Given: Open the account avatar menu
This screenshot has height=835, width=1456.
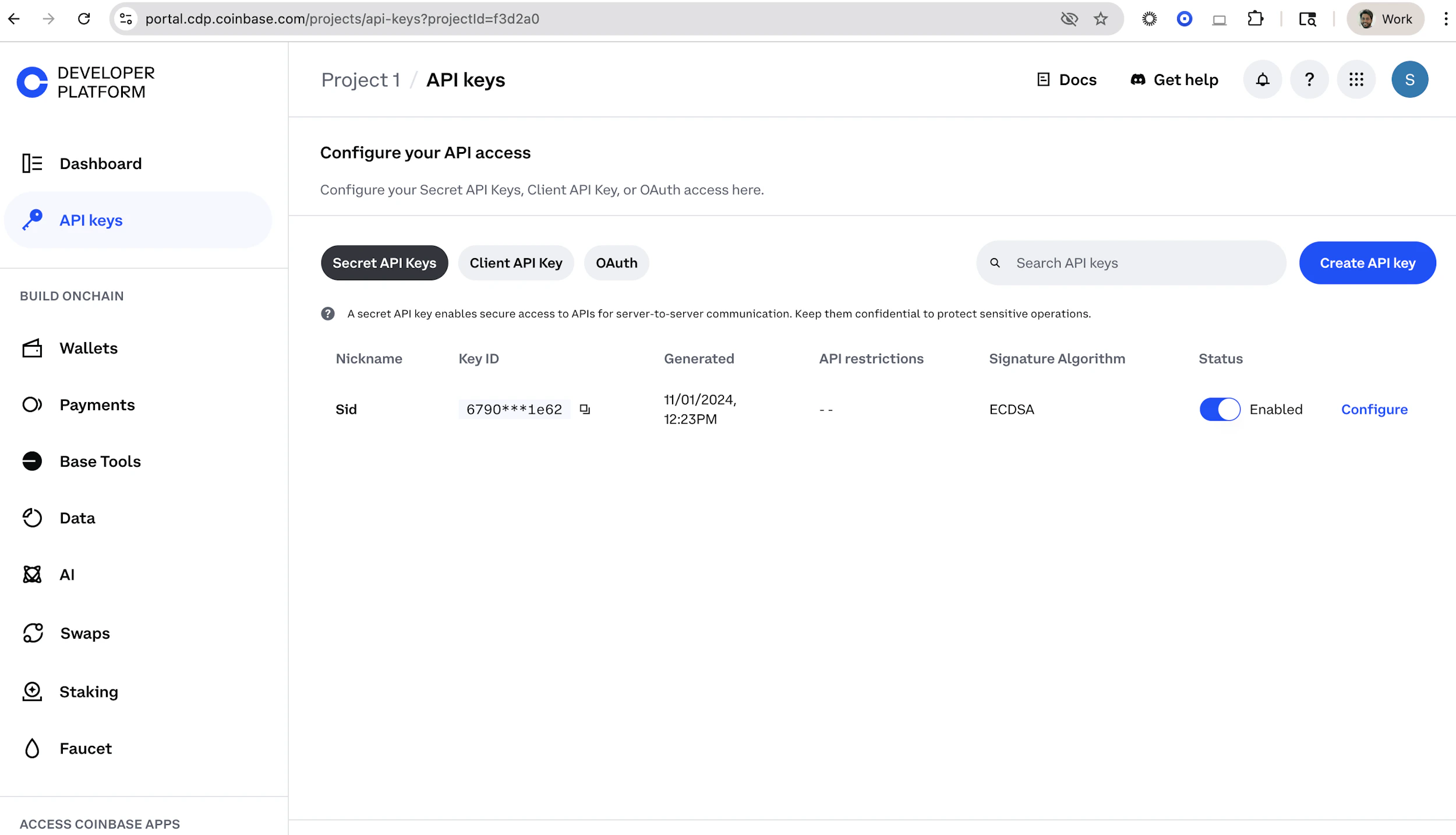Looking at the screenshot, I should point(1410,79).
